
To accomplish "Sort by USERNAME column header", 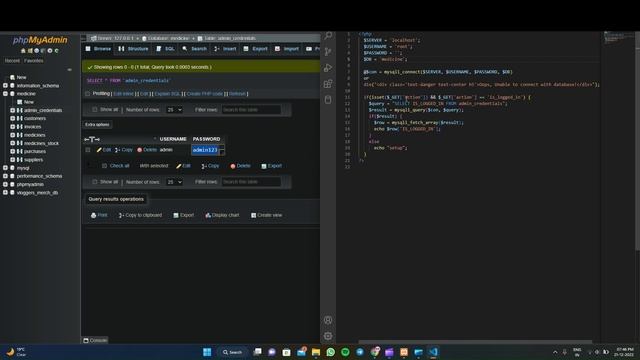I will [x=173, y=139].
